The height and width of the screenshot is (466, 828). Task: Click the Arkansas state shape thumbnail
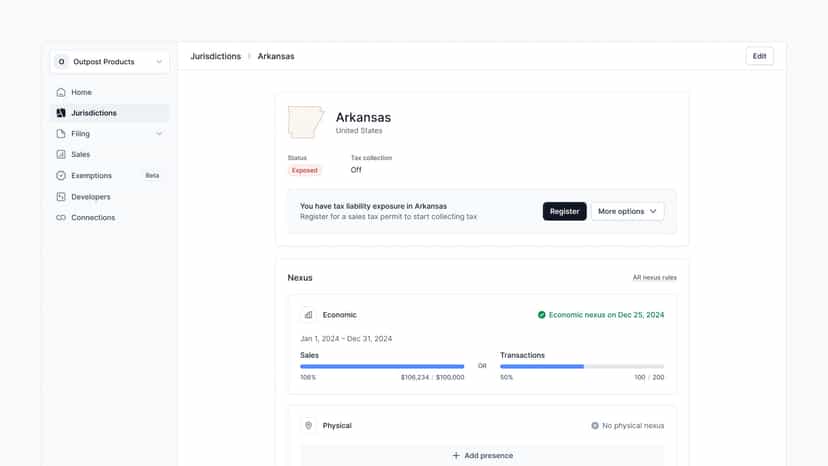306,122
